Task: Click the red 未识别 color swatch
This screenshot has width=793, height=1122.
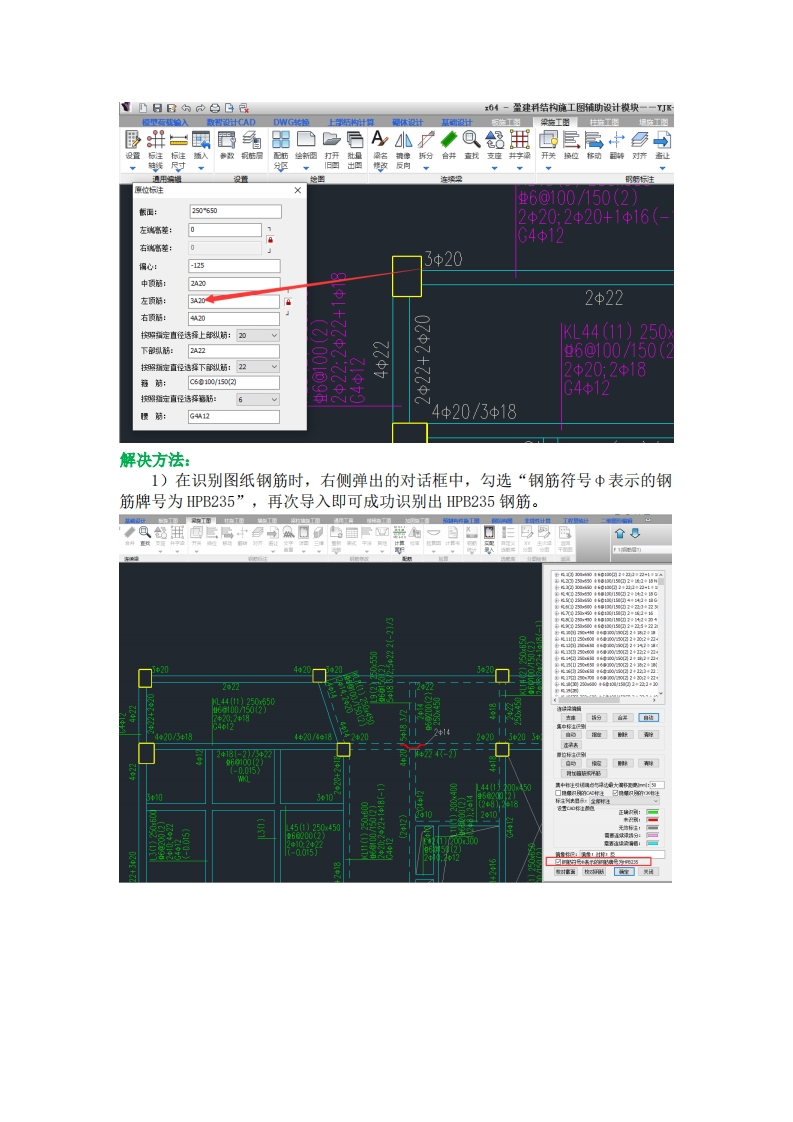Action: point(653,820)
